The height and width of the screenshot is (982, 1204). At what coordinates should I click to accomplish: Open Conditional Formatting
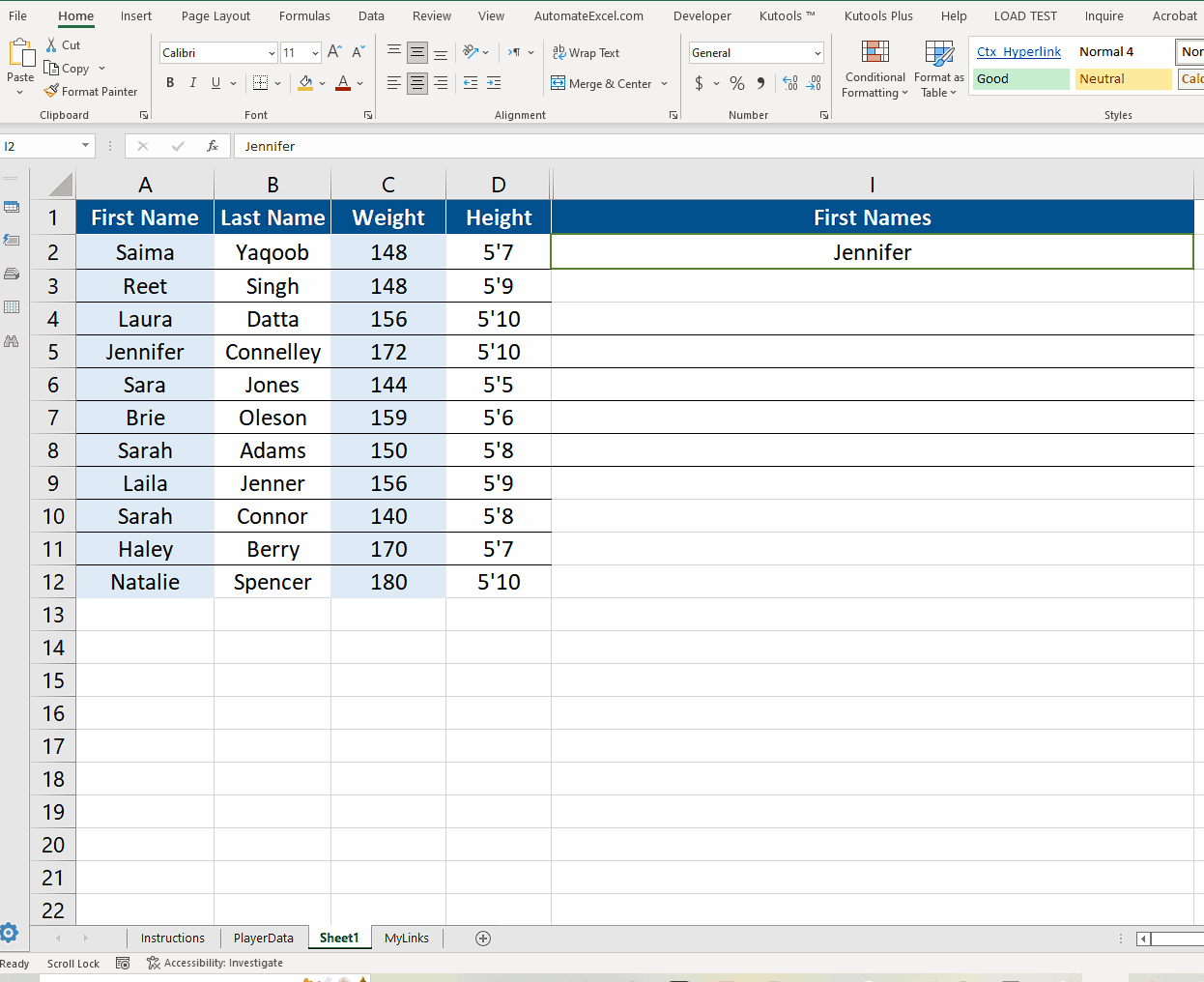(874, 70)
